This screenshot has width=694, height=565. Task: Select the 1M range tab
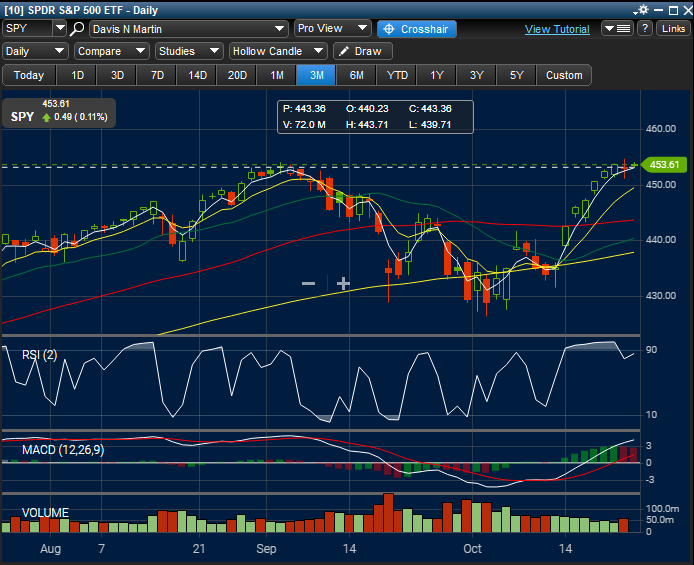click(277, 75)
